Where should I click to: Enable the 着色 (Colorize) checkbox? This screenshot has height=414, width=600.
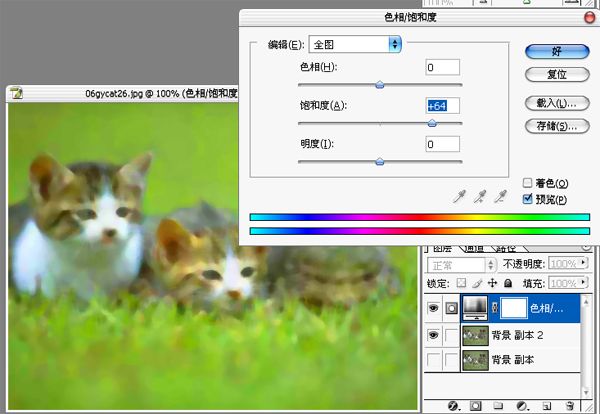point(529,183)
